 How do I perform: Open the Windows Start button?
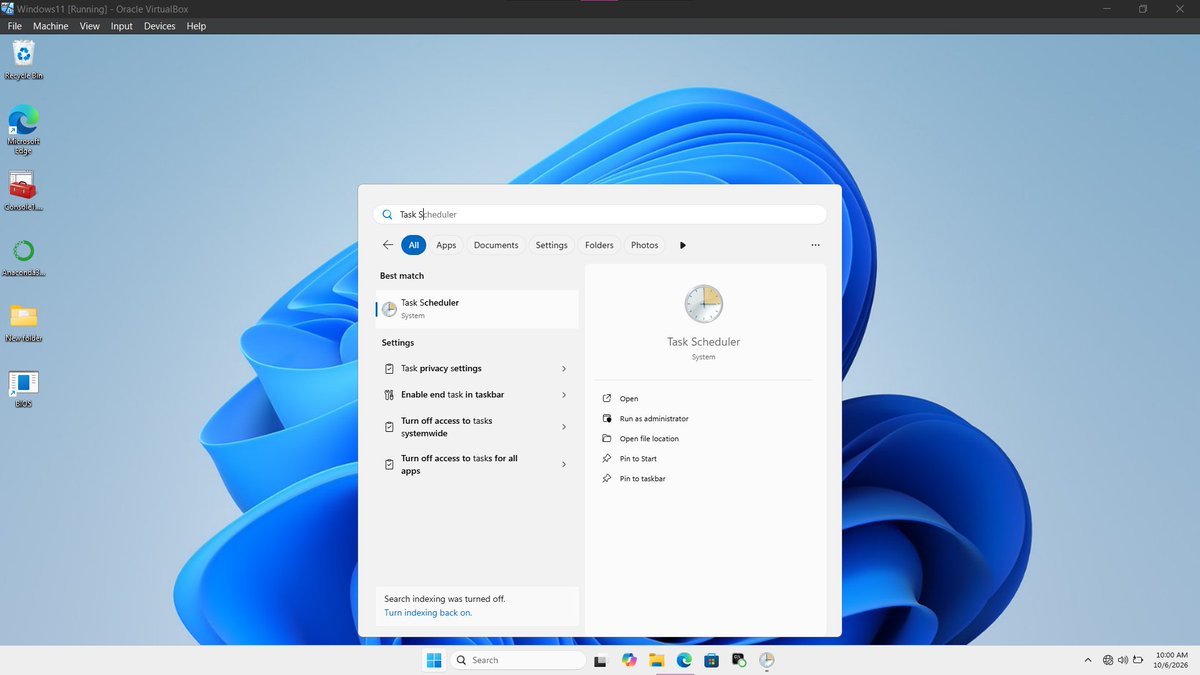[x=434, y=660]
